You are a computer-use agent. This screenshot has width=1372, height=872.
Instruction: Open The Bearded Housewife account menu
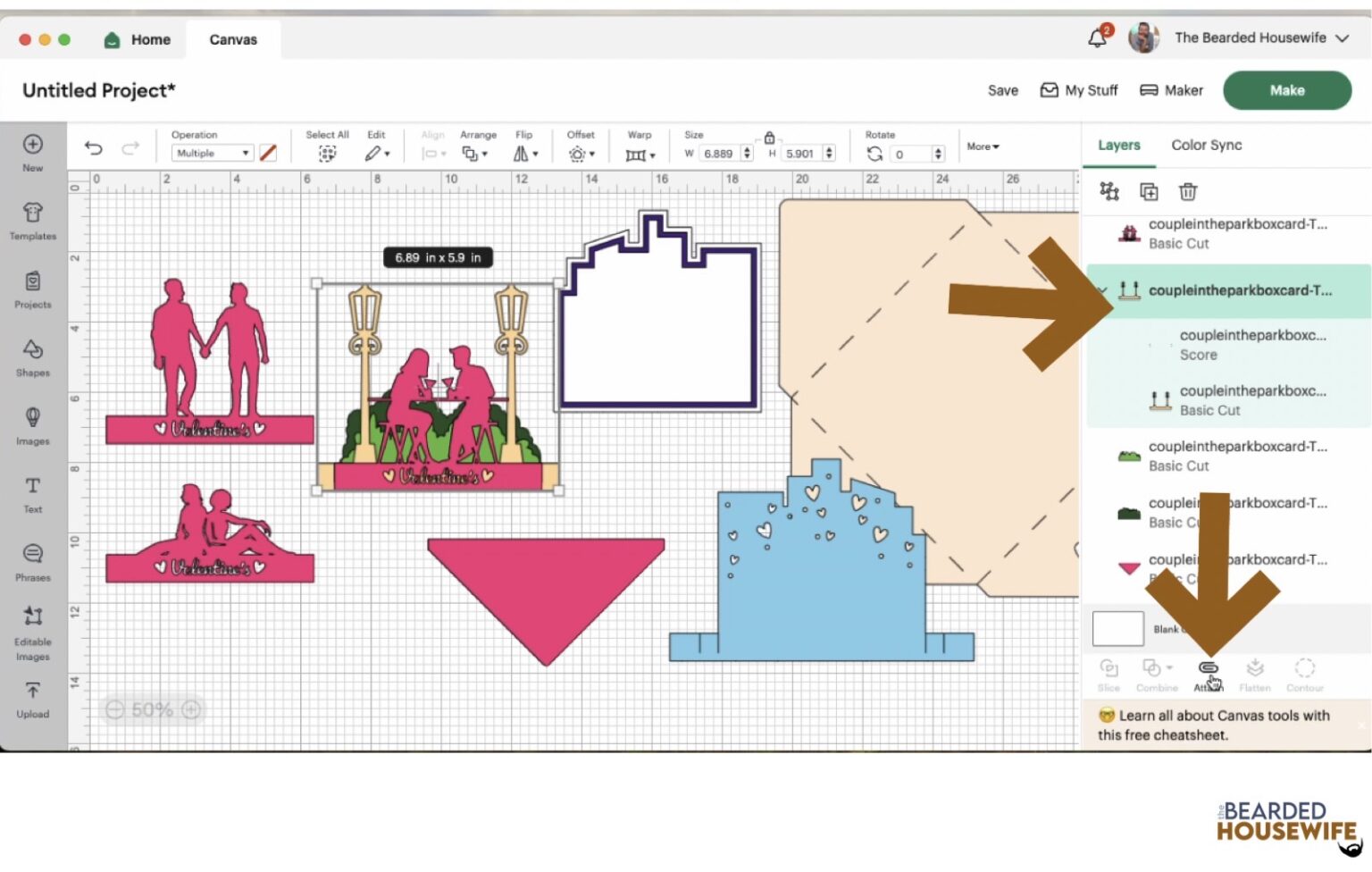(1260, 38)
